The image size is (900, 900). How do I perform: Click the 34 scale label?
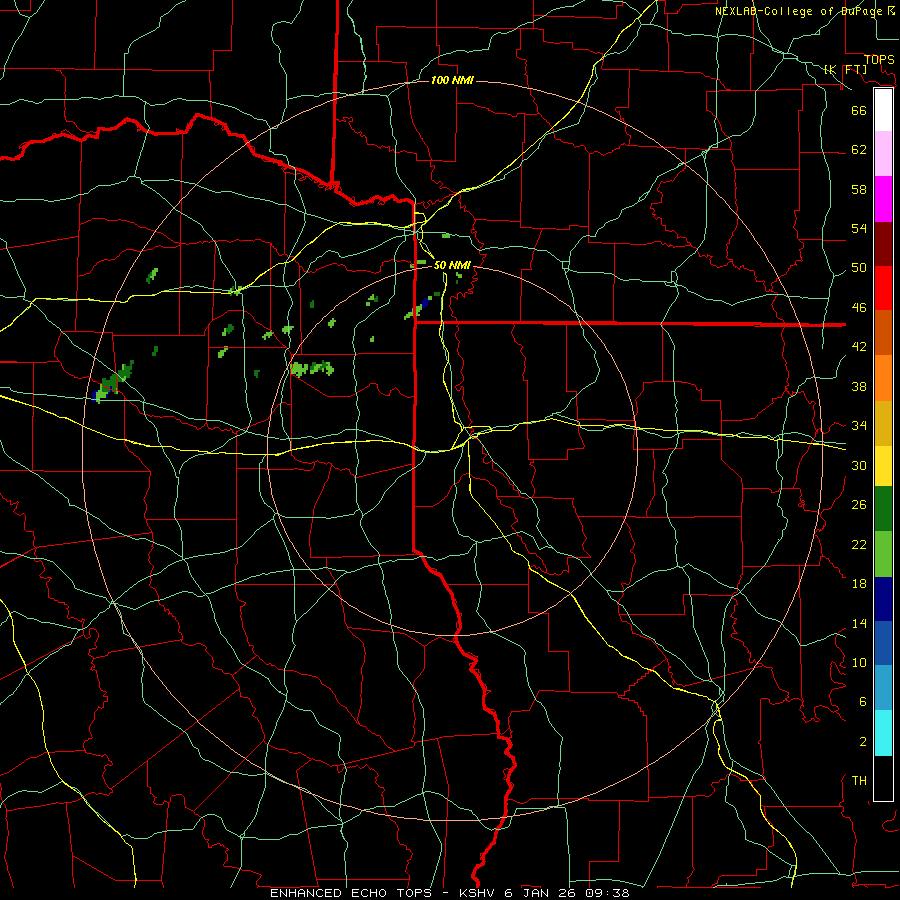pyautogui.click(x=859, y=426)
